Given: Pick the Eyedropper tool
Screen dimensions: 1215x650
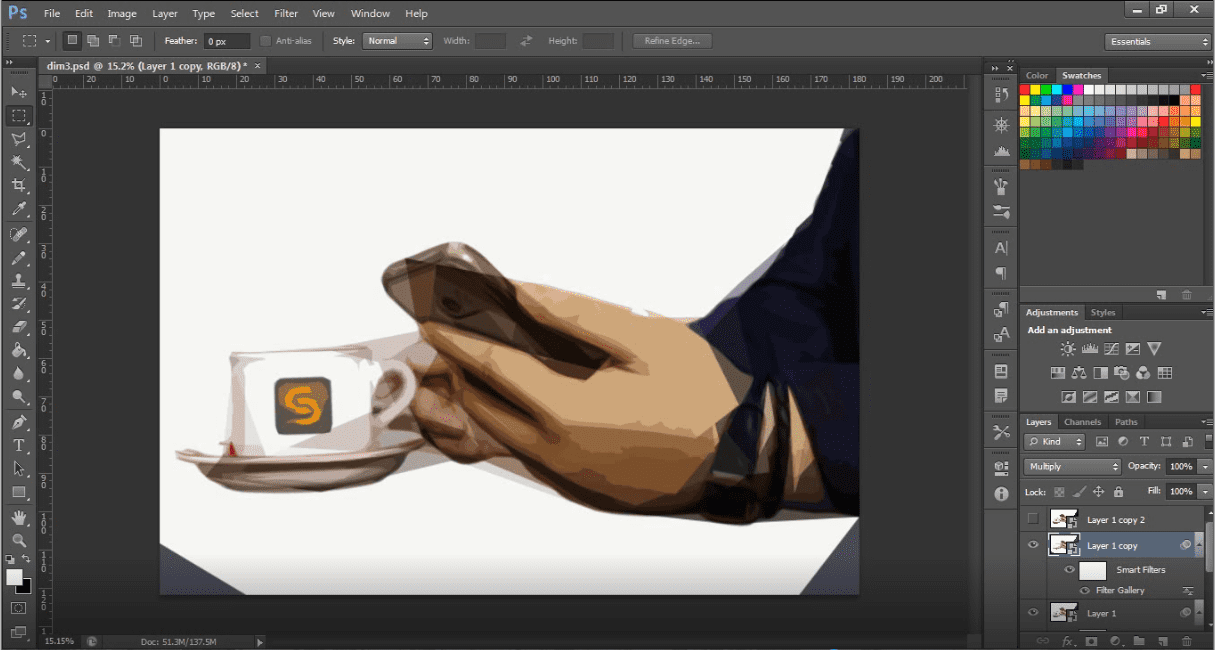Looking at the screenshot, I should (18, 210).
